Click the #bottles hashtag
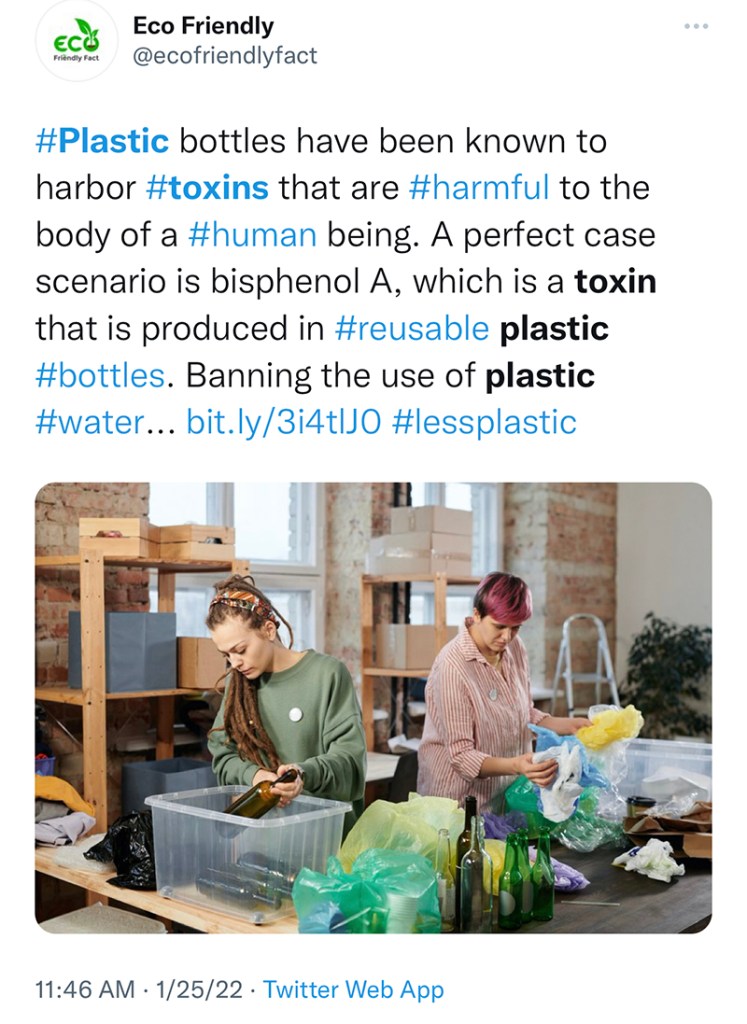The height and width of the screenshot is (1024, 747). point(100,376)
